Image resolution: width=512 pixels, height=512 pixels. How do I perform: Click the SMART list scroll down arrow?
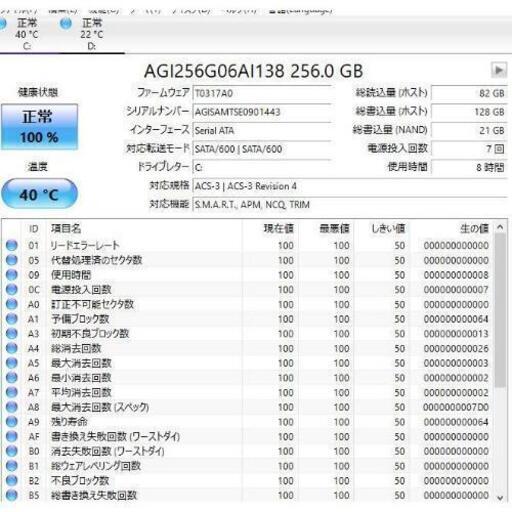pos(500,498)
